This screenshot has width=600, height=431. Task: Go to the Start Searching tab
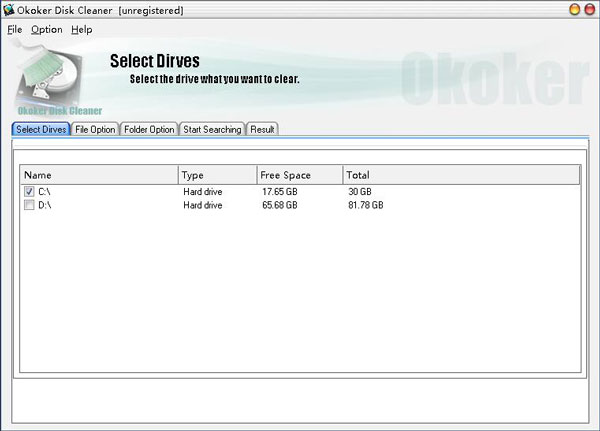point(212,129)
